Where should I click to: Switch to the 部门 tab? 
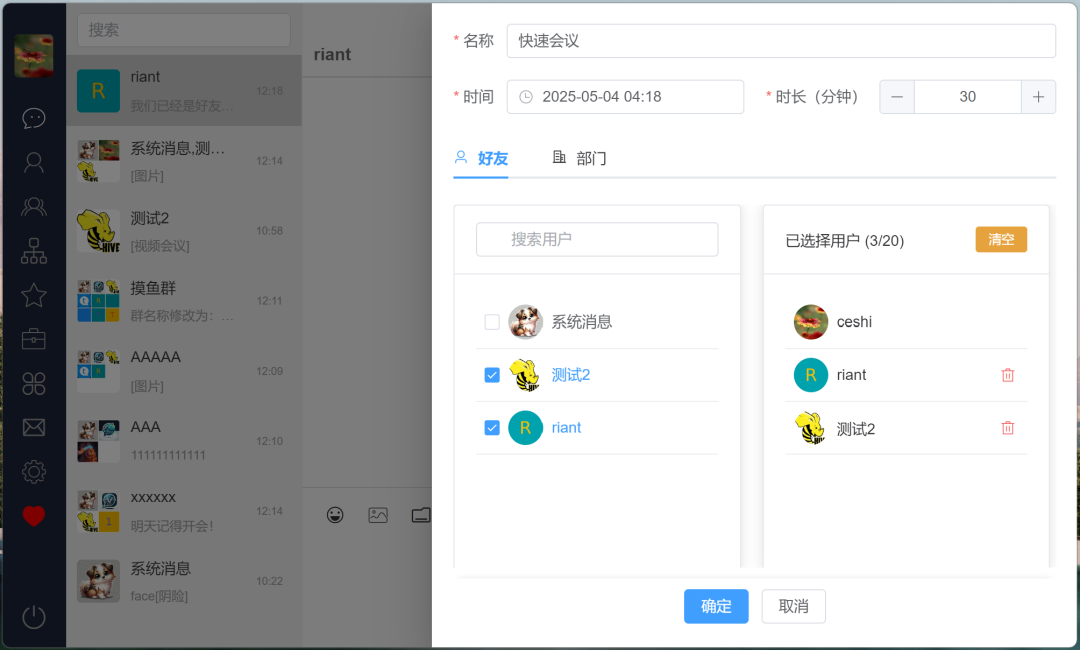[580, 158]
